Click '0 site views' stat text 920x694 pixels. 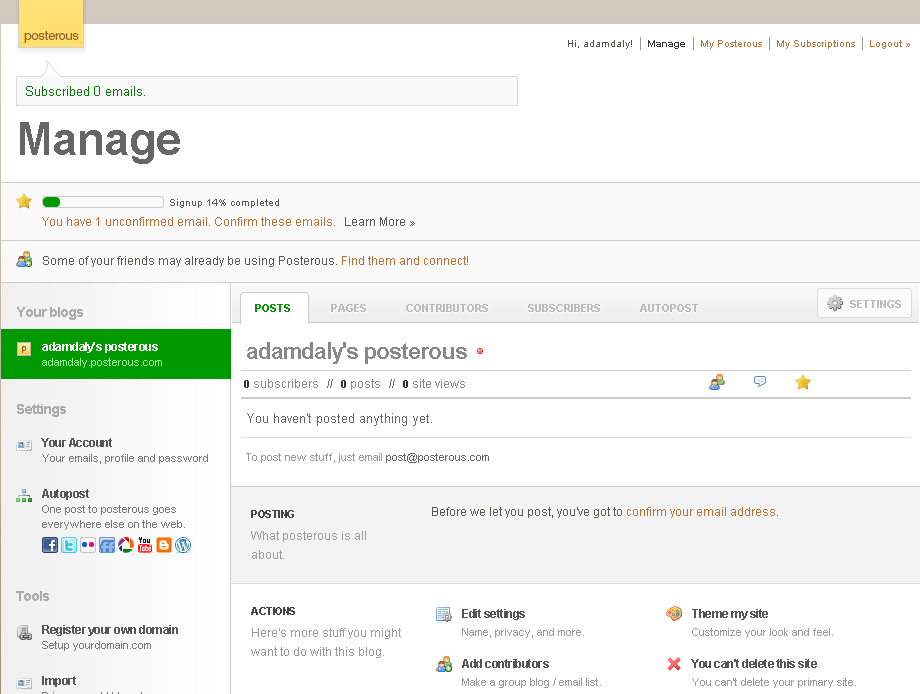[x=434, y=384]
